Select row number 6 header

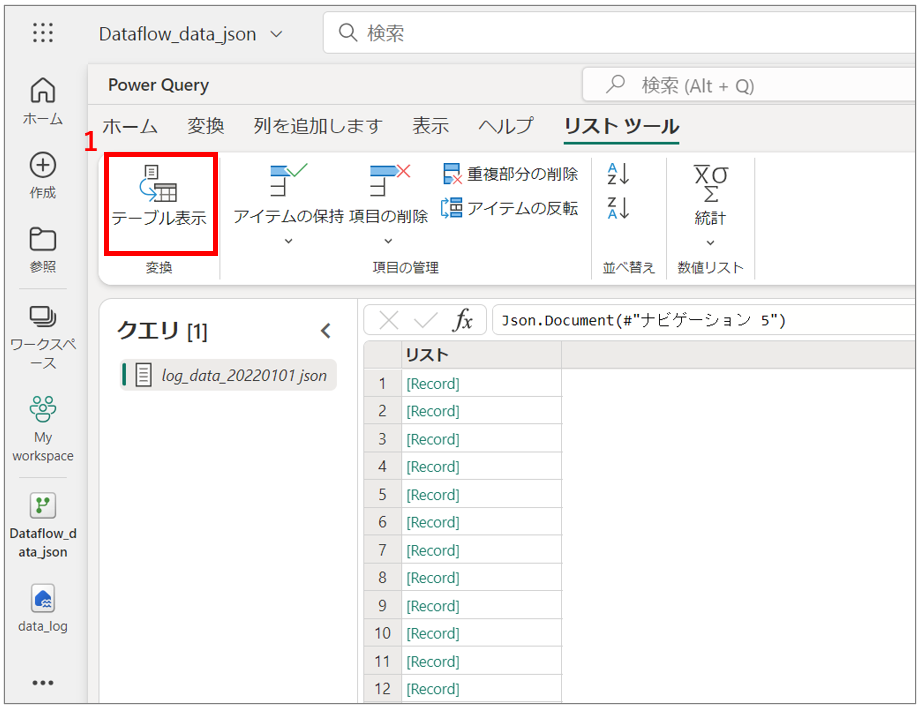pos(383,523)
